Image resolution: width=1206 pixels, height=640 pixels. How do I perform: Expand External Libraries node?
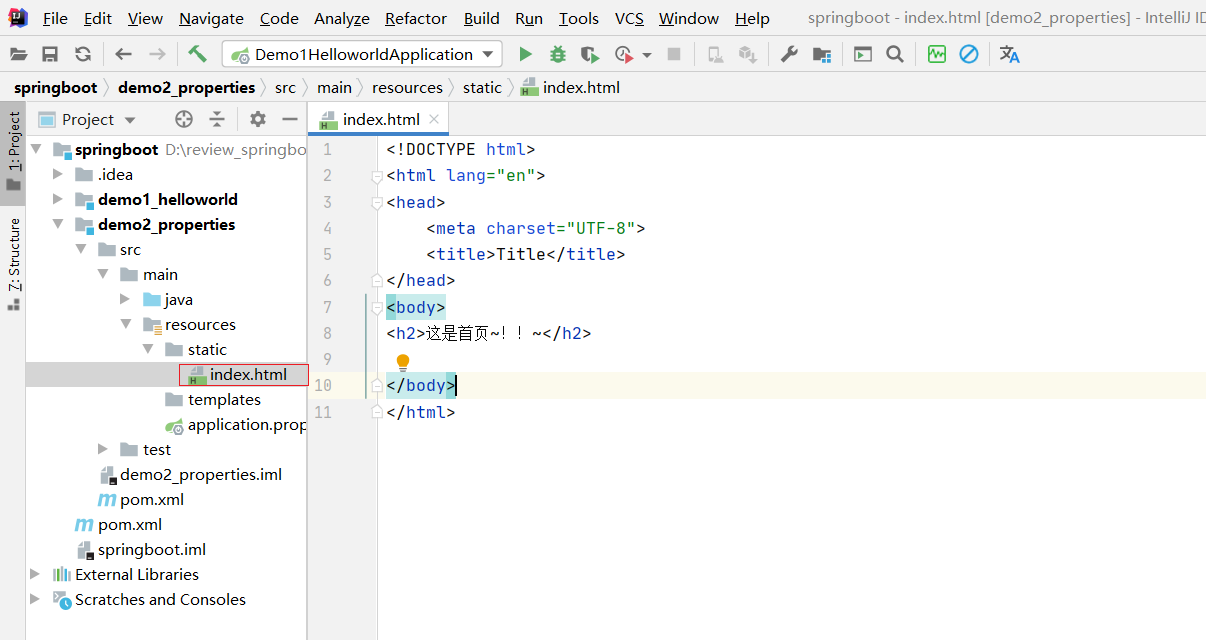pos(36,574)
